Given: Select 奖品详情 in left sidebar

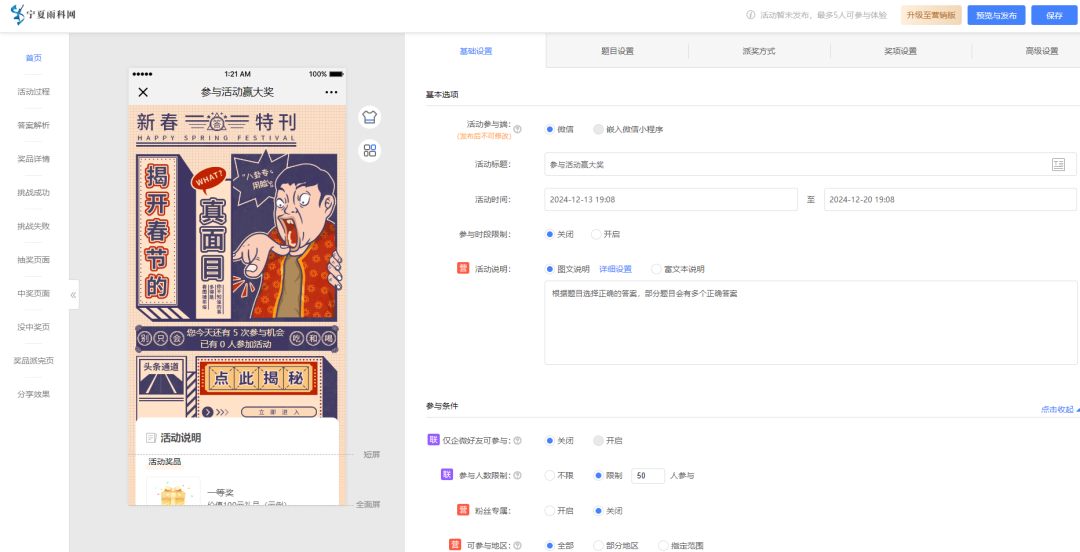Looking at the screenshot, I should click(34, 159).
